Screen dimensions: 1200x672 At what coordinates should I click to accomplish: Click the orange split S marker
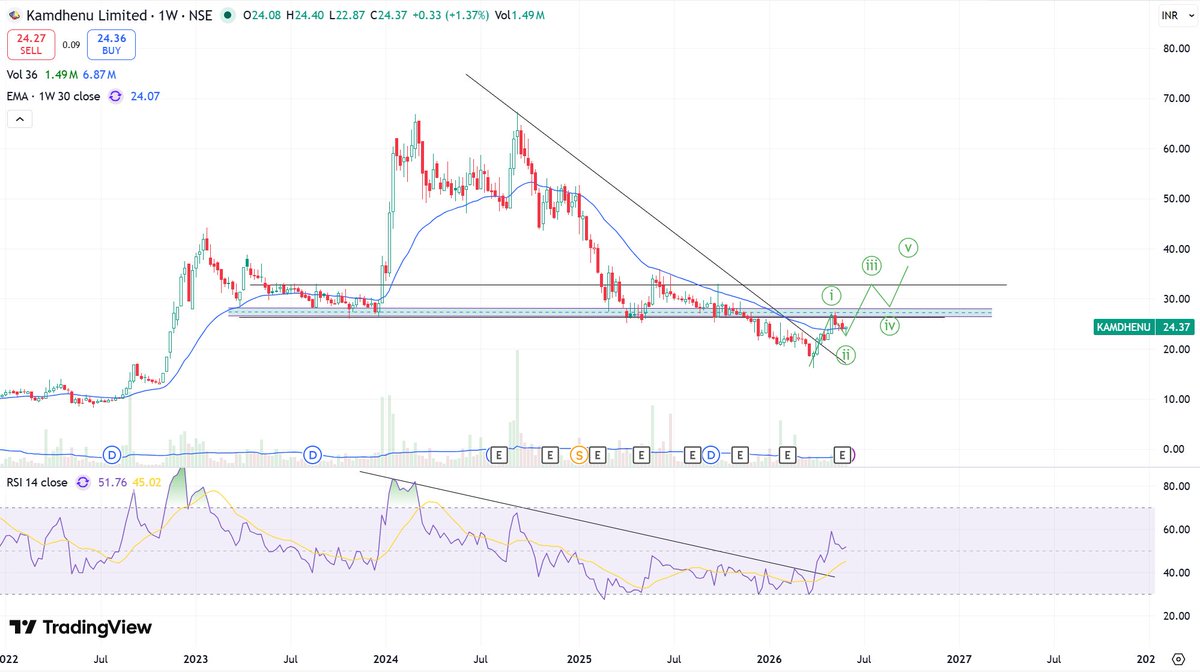[578, 455]
